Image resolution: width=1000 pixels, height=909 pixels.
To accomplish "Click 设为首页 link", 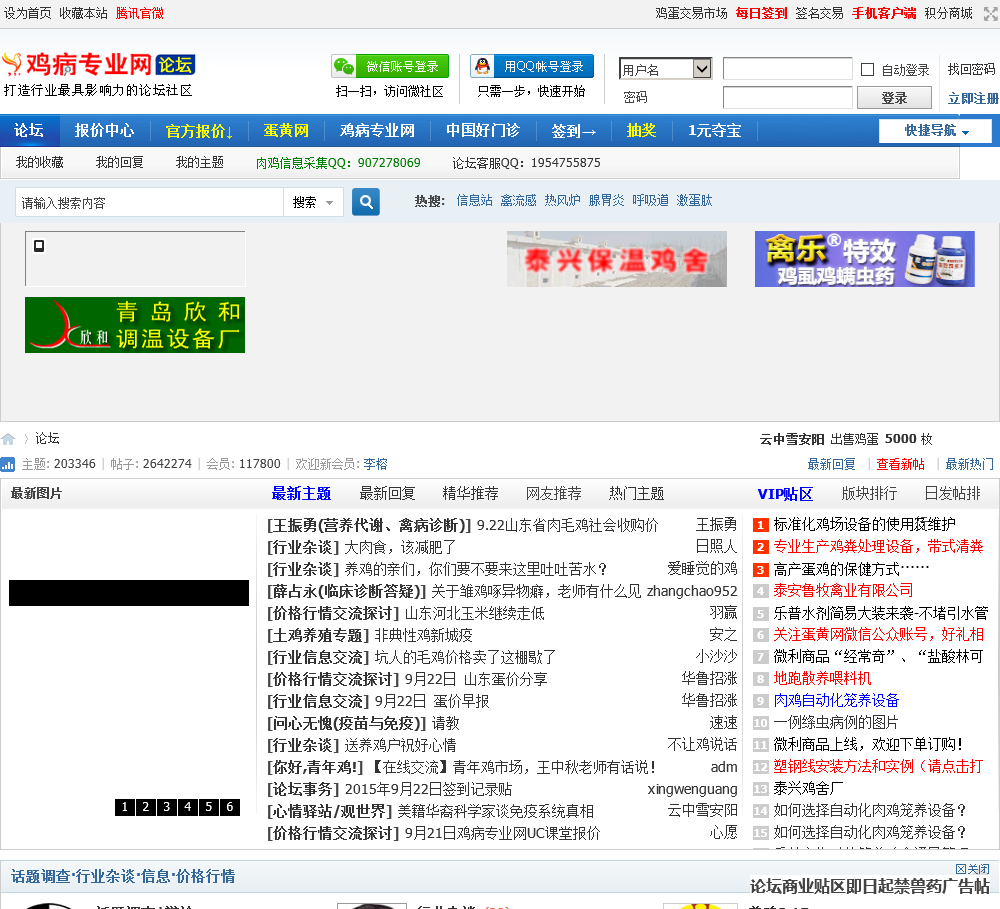I will click(x=27, y=13).
